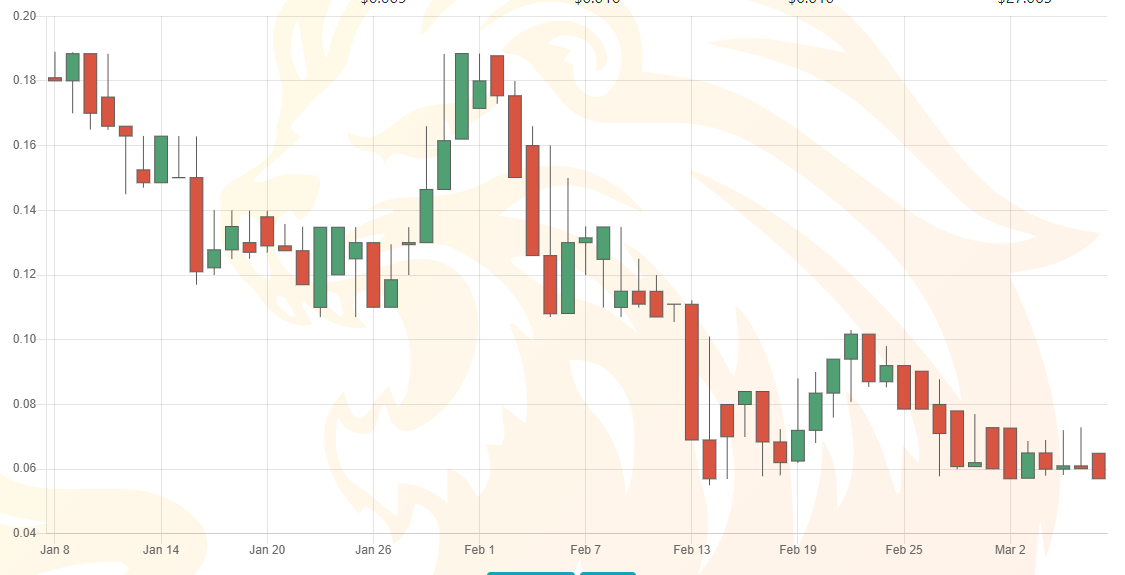Click the green Jan 14 candlestick
1125x575 pixels.
pyautogui.click(x=161, y=159)
